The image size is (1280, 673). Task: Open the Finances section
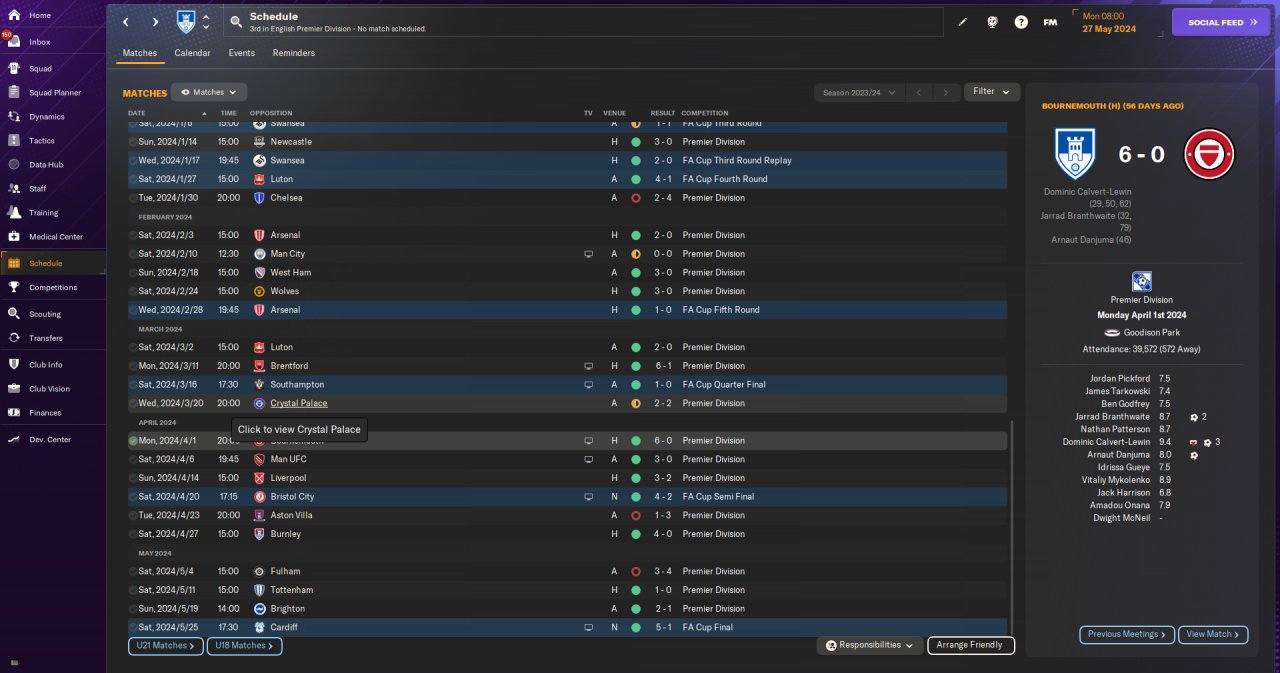tap(45, 412)
